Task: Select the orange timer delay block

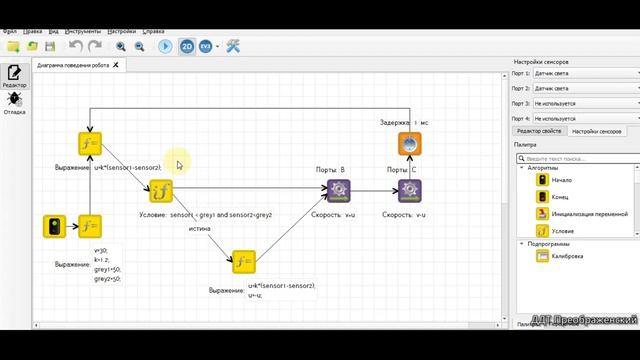Action: coord(410,144)
